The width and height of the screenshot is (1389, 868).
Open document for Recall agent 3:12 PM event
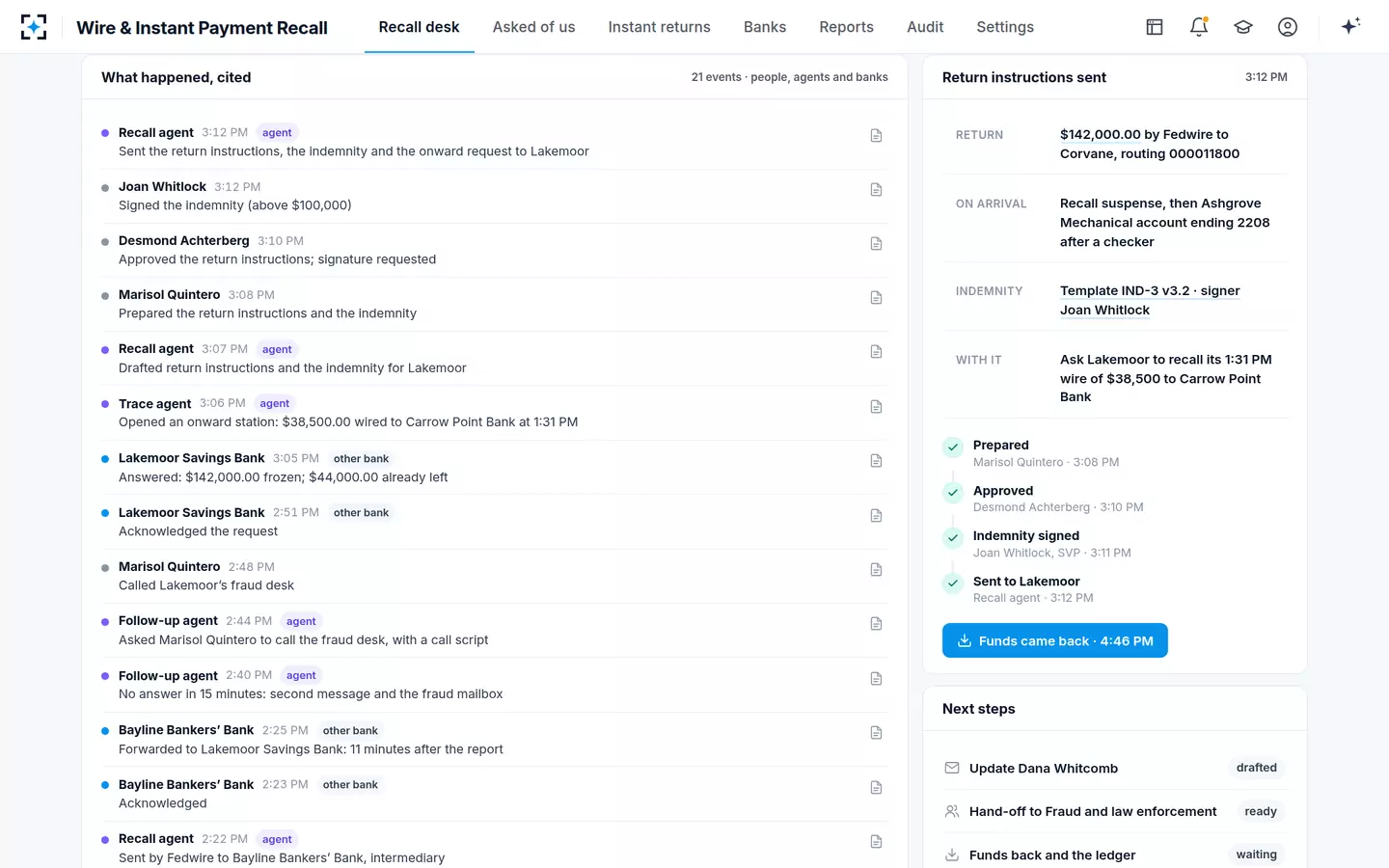coord(876,136)
